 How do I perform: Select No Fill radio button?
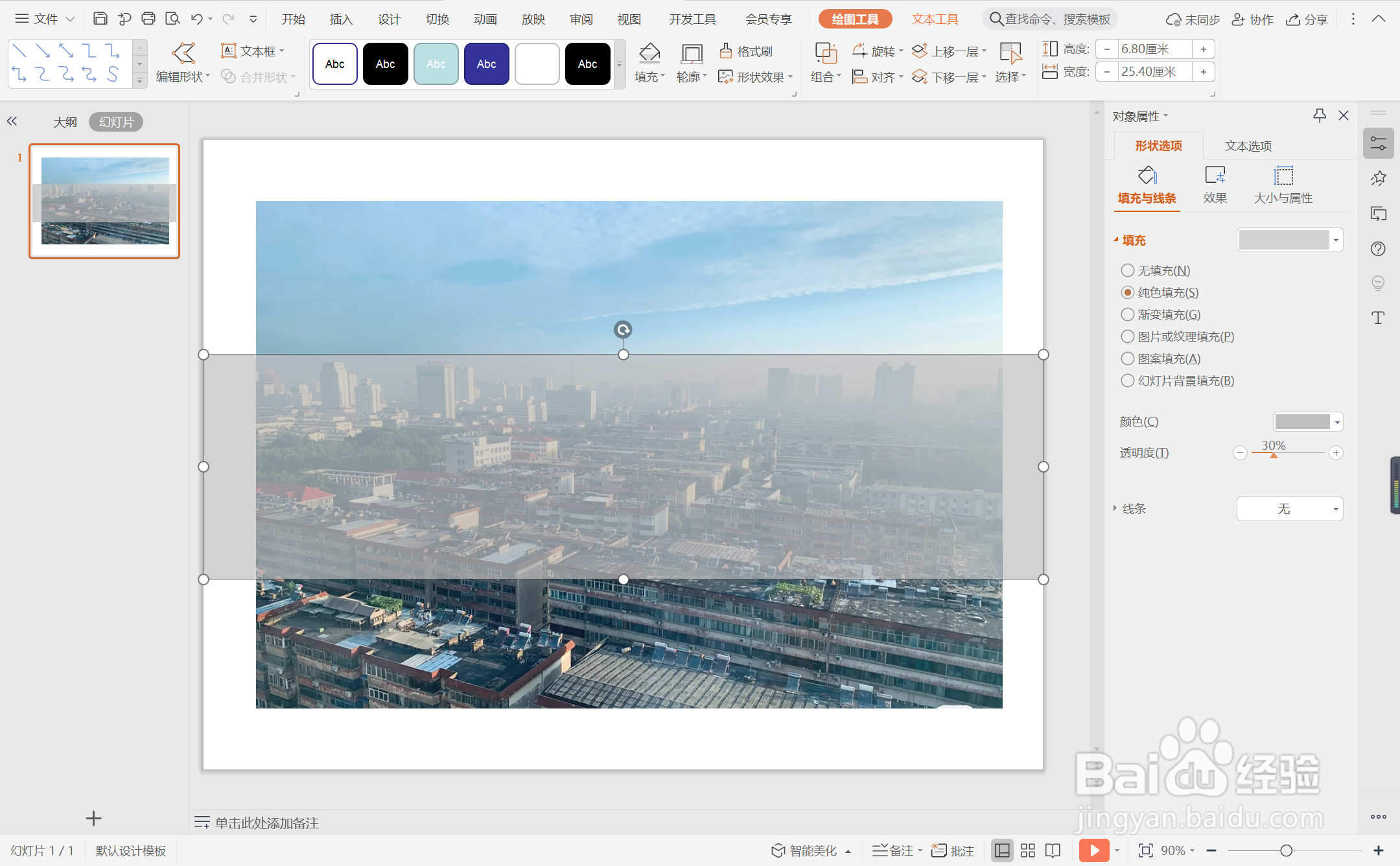(1128, 270)
